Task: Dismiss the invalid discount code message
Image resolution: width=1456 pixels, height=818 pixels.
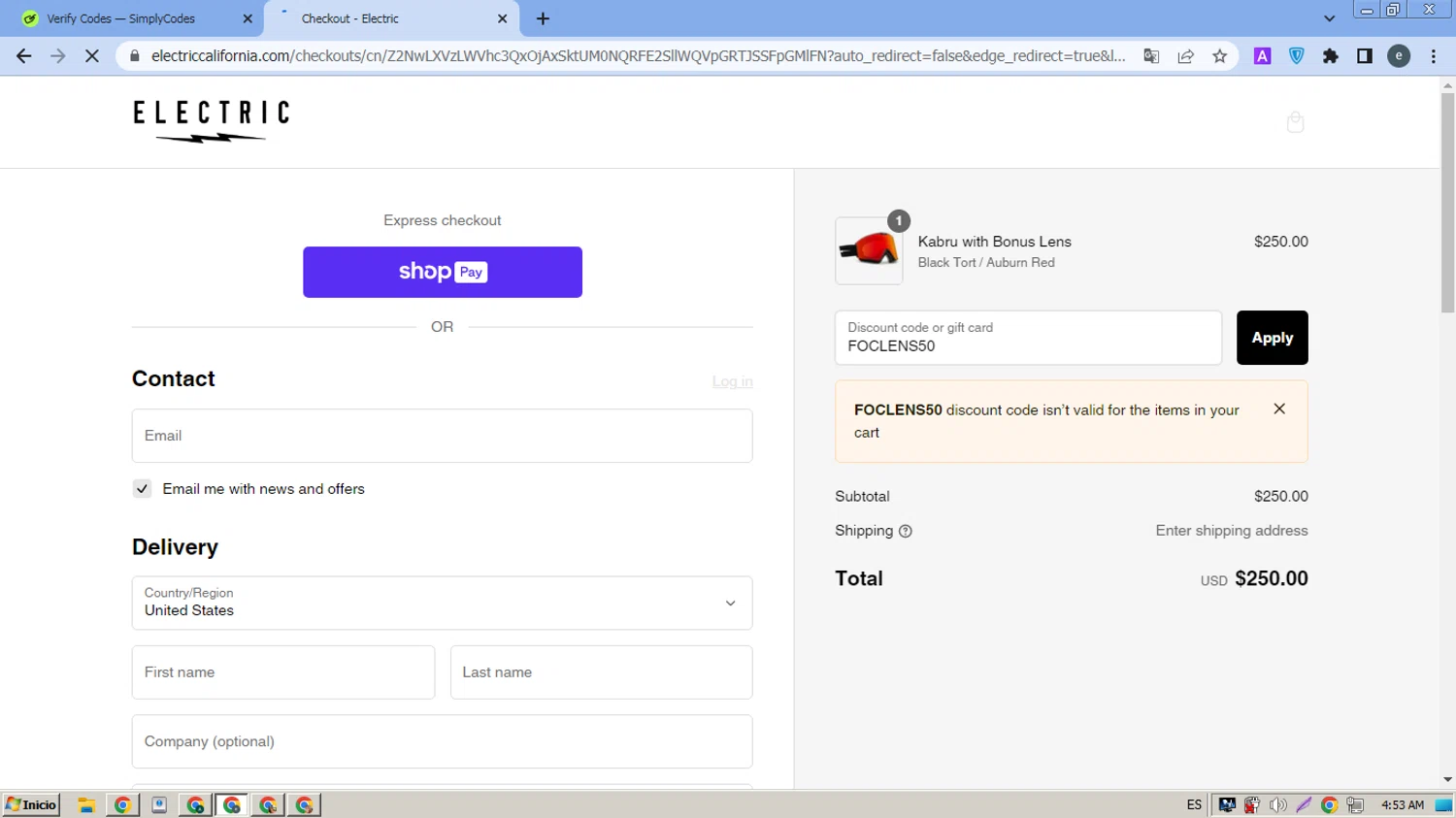Action: [1279, 409]
